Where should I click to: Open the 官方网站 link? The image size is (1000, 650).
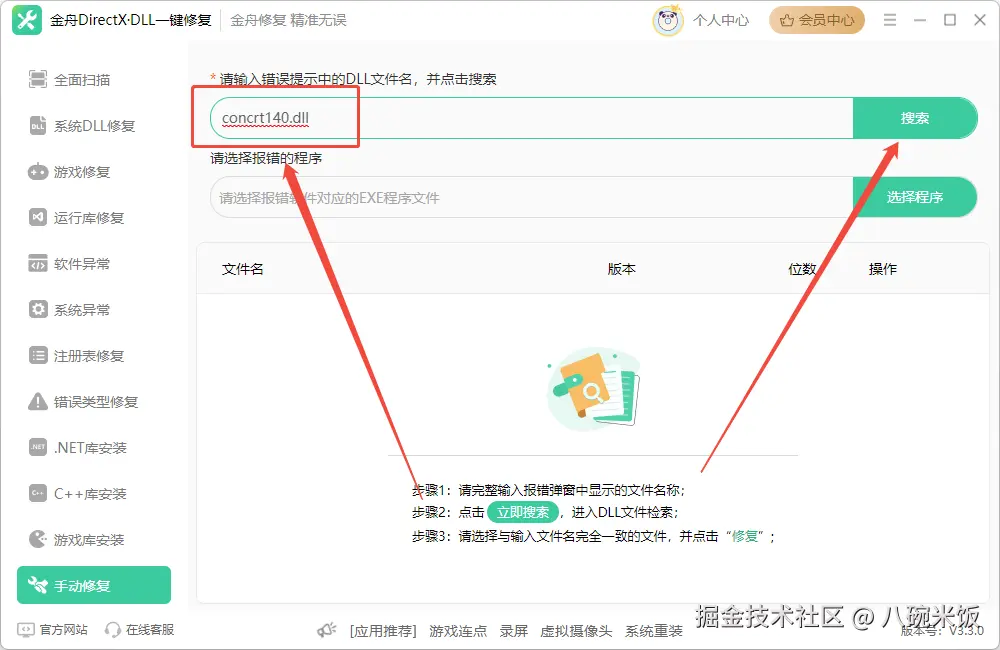click(x=64, y=630)
